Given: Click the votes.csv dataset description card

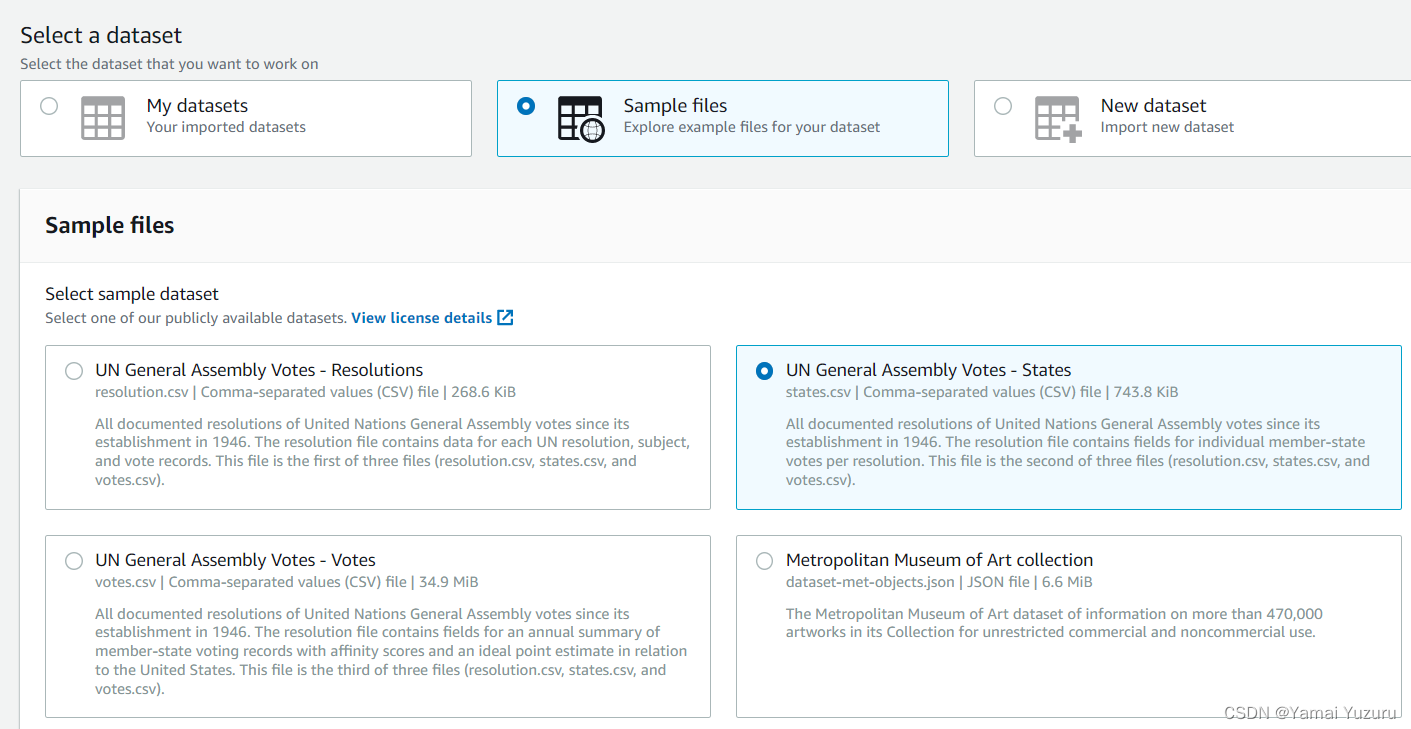Looking at the screenshot, I should [x=378, y=626].
